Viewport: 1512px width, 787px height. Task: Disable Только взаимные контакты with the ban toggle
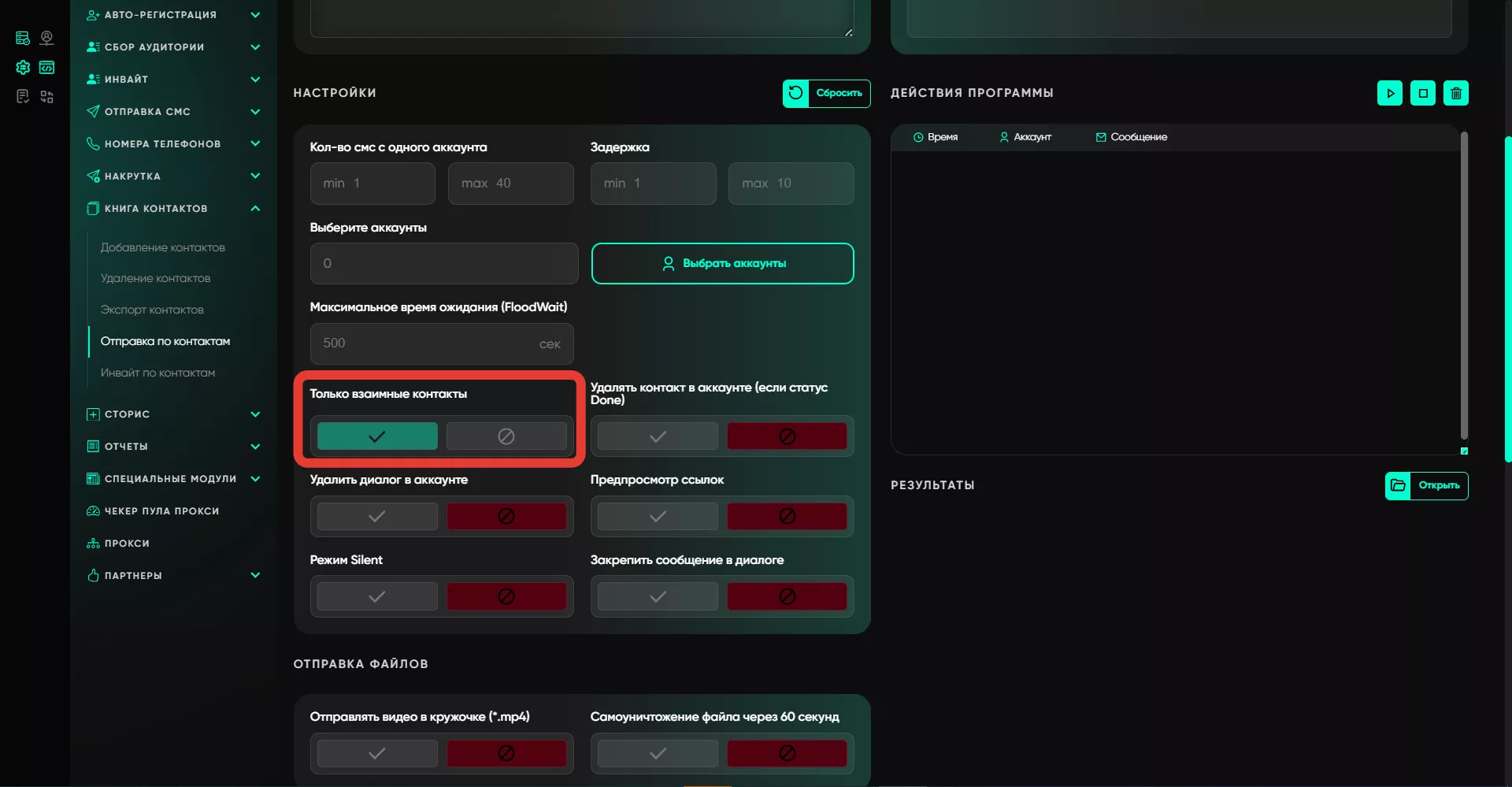506,436
